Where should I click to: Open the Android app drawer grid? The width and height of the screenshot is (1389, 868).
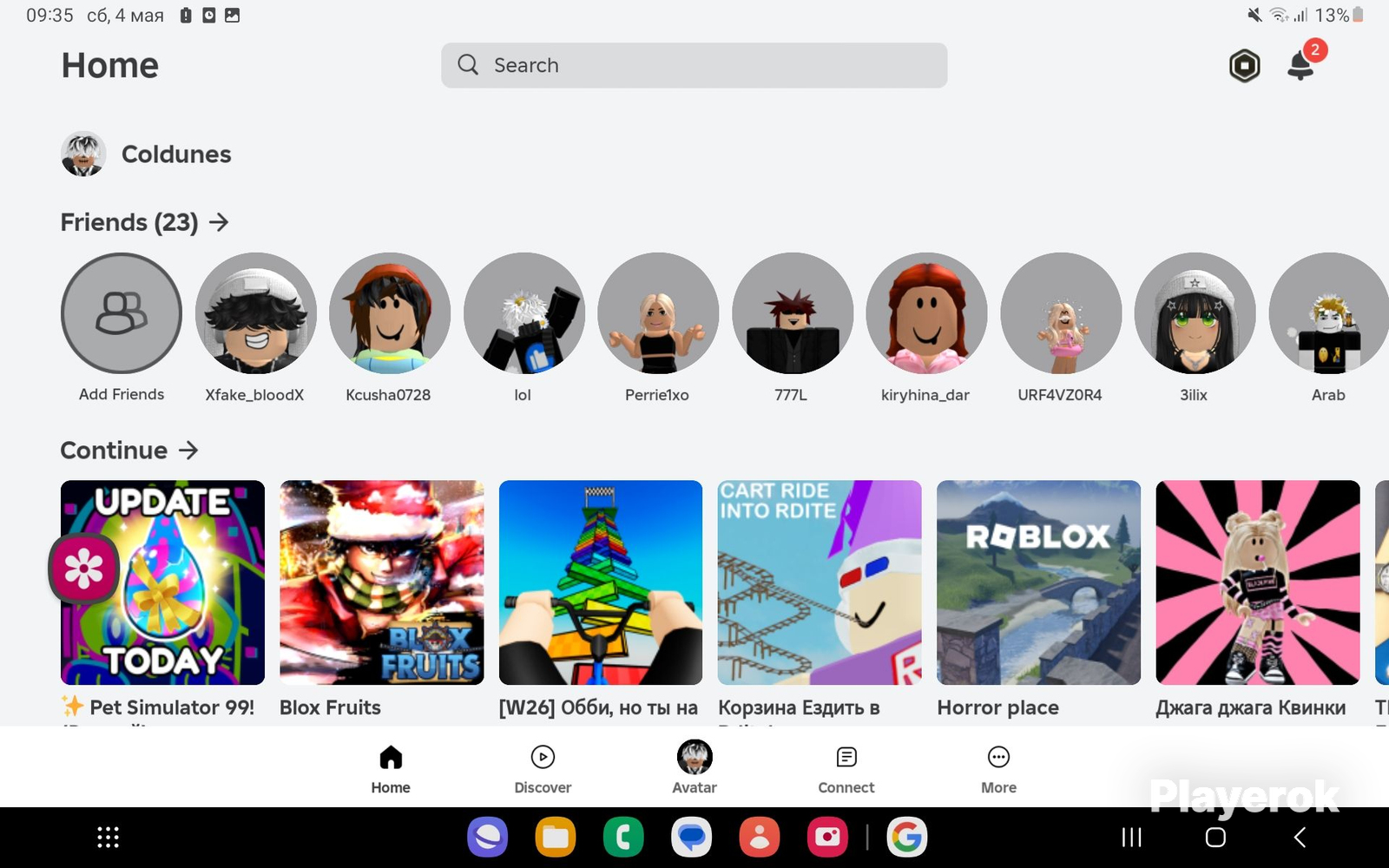tap(108, 838)
